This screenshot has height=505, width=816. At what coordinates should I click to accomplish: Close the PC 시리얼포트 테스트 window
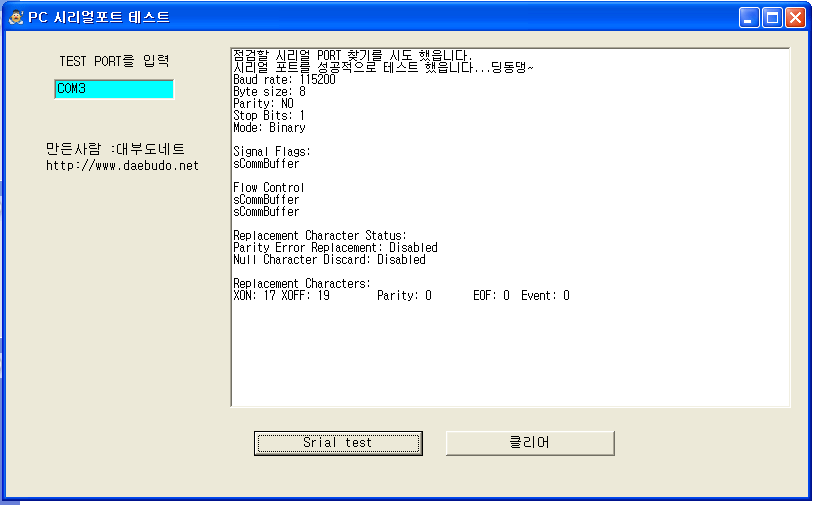(x=796, y=18)
